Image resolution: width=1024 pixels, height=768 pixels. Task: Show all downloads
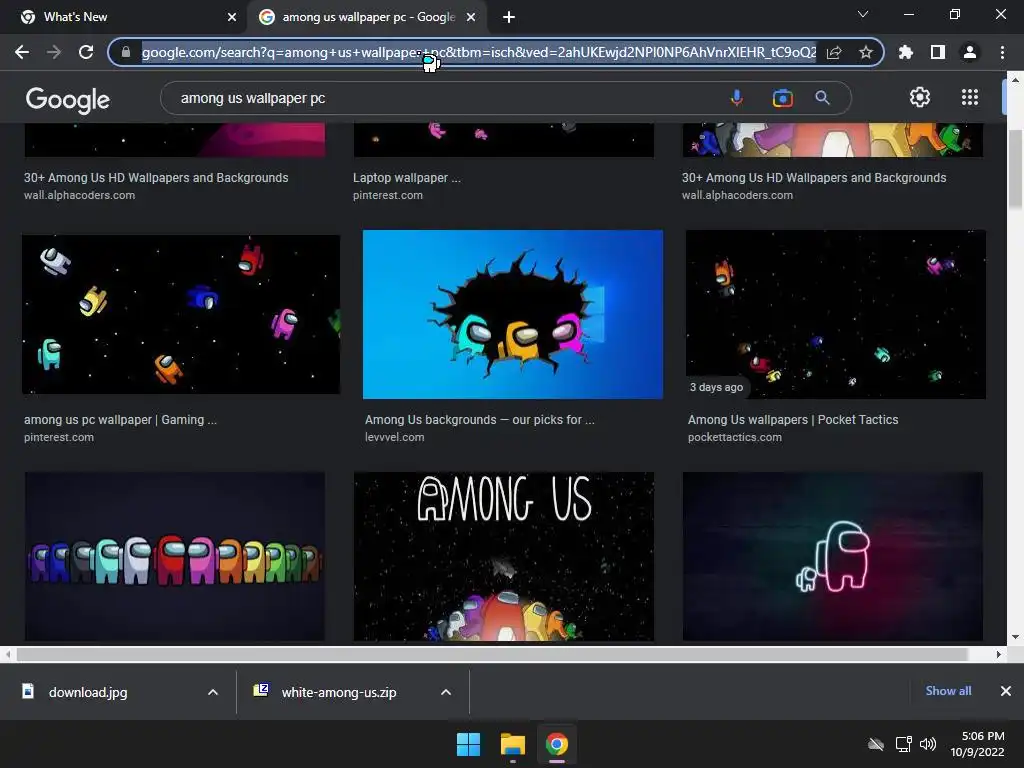click(948, 691)
